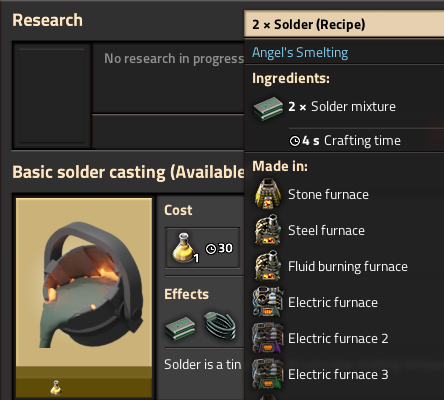Click the empty research preview slot
The height and width of the screenshot is (400, 444).
(52, 96)
